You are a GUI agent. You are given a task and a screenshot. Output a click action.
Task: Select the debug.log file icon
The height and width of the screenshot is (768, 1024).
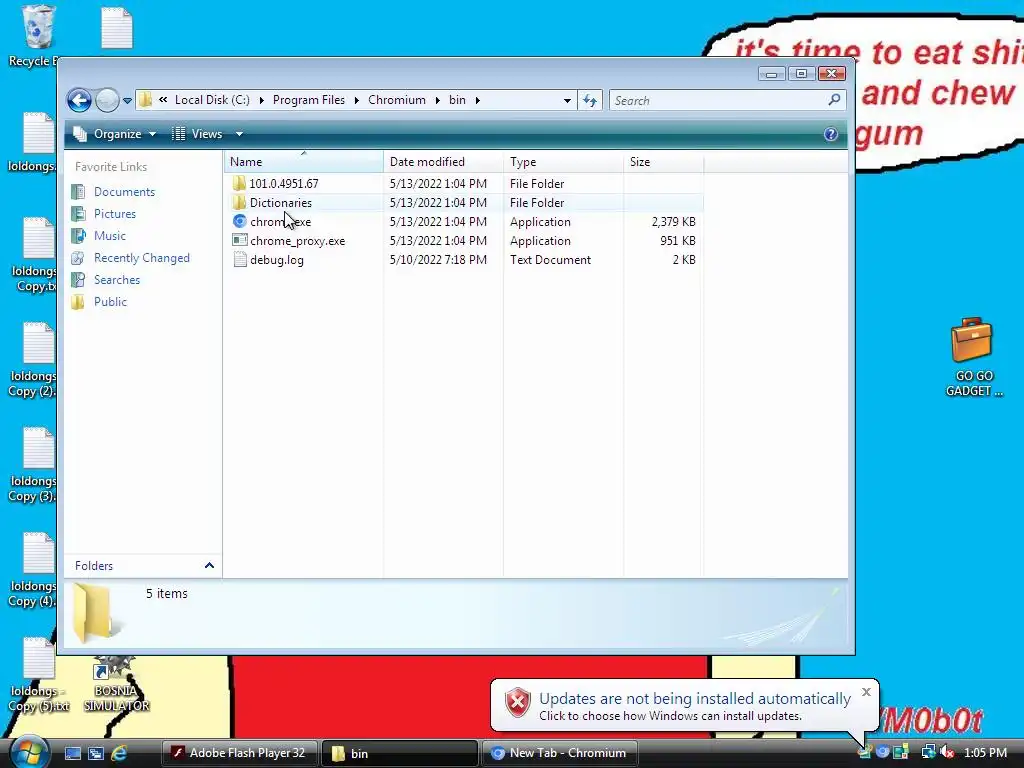click(240, 259)
